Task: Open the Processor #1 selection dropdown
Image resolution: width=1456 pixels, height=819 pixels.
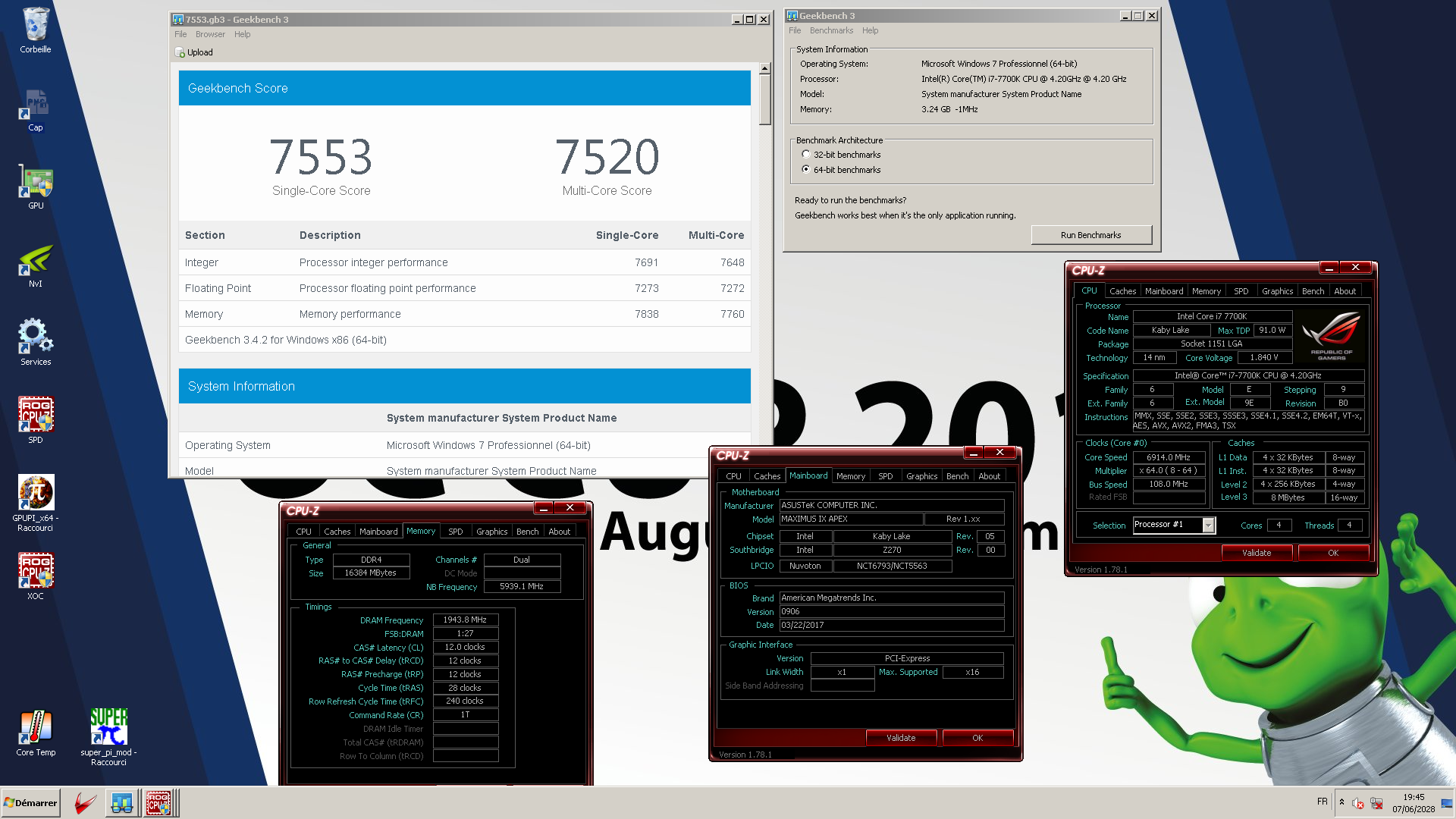Action: (x=1209, y=525)
